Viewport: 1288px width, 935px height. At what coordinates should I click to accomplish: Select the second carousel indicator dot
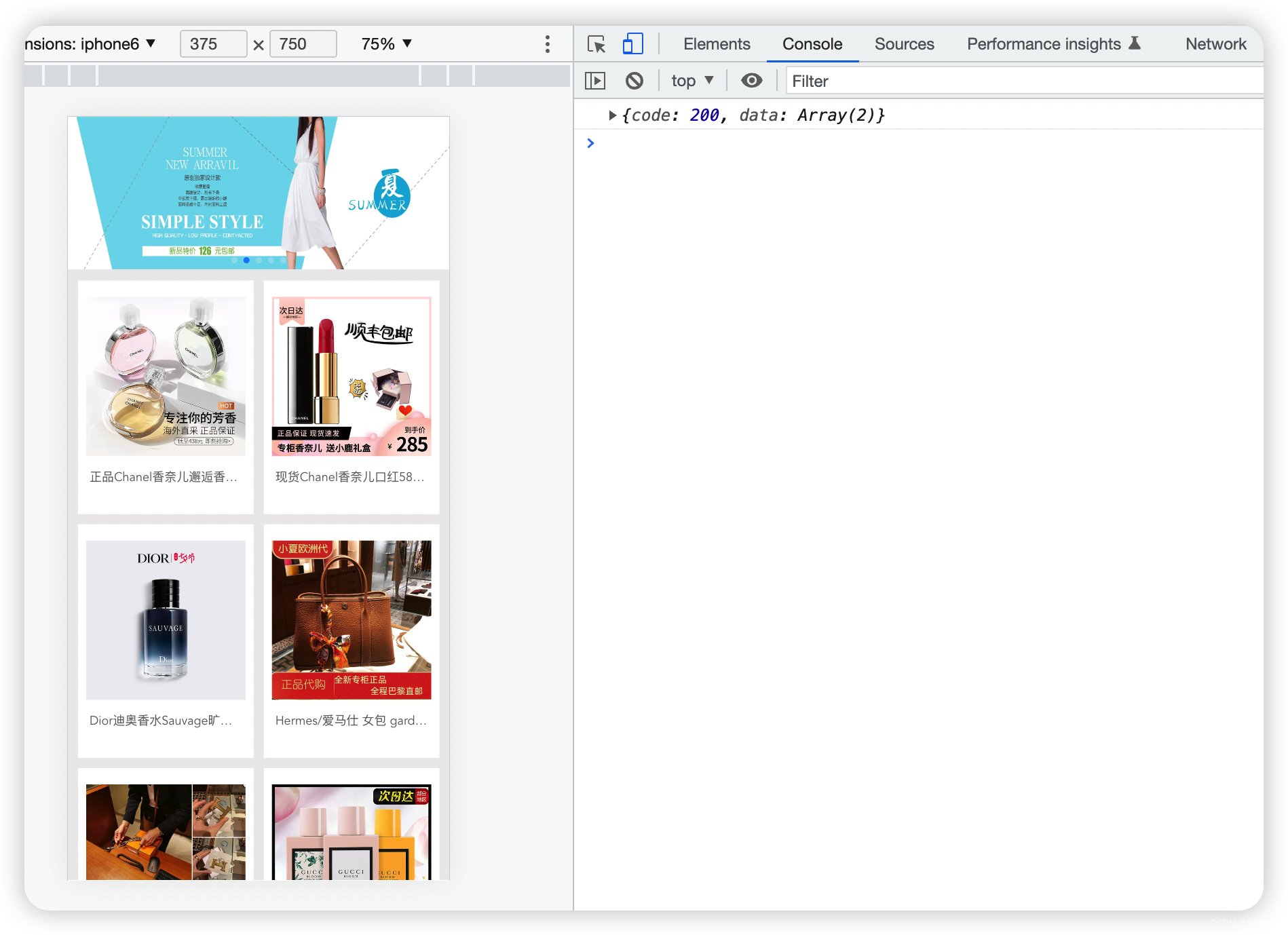pos(246,261)
